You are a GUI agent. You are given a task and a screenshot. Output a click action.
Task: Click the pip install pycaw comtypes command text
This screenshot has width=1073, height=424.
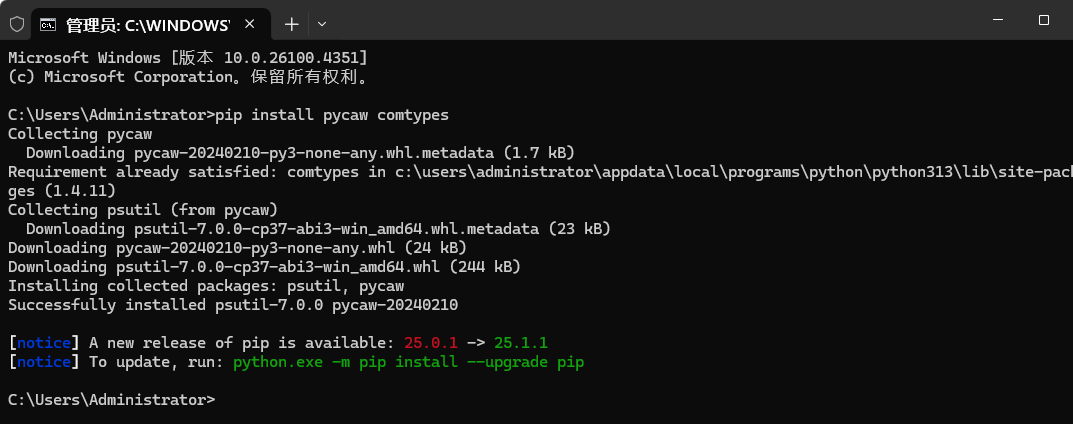point(332,115)
